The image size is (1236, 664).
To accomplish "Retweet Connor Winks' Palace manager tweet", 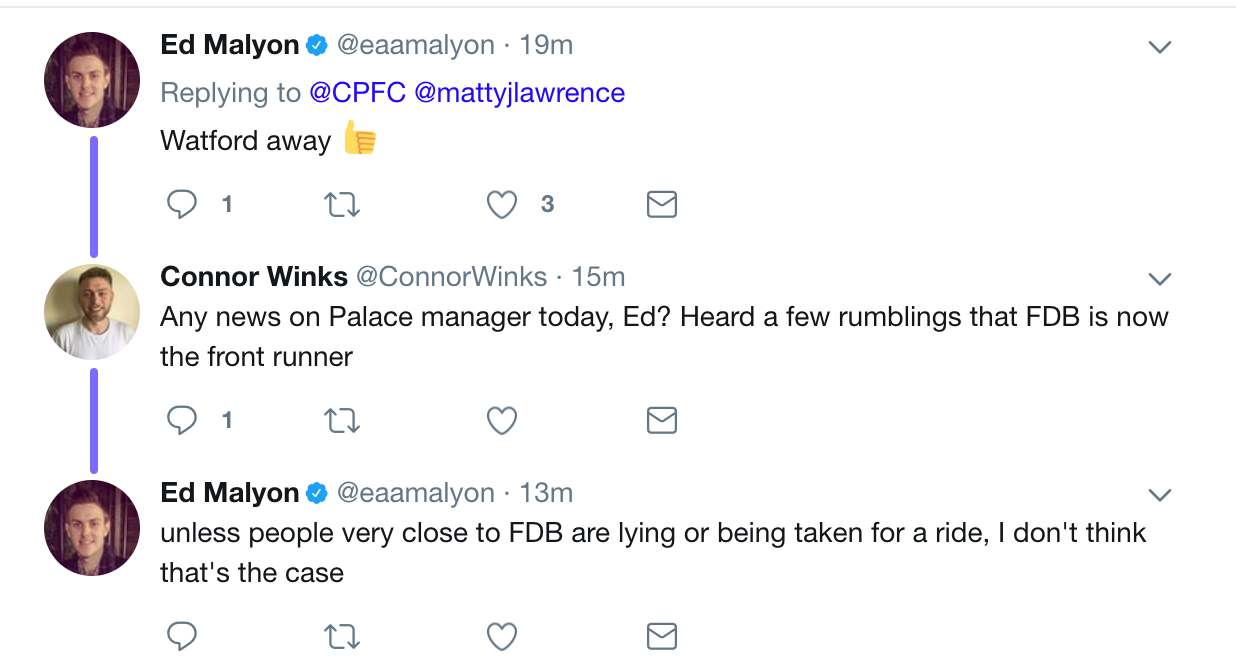I will (x=343, y=421).
